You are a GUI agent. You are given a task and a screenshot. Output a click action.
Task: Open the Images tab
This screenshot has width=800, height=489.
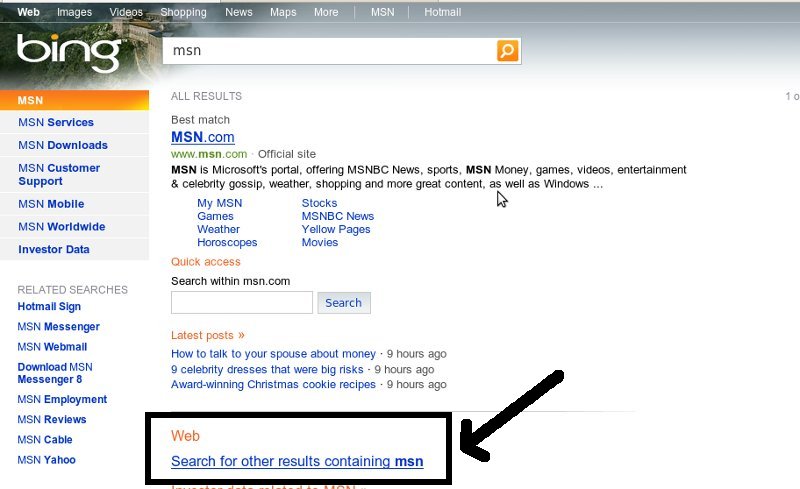tap(74, 12)
